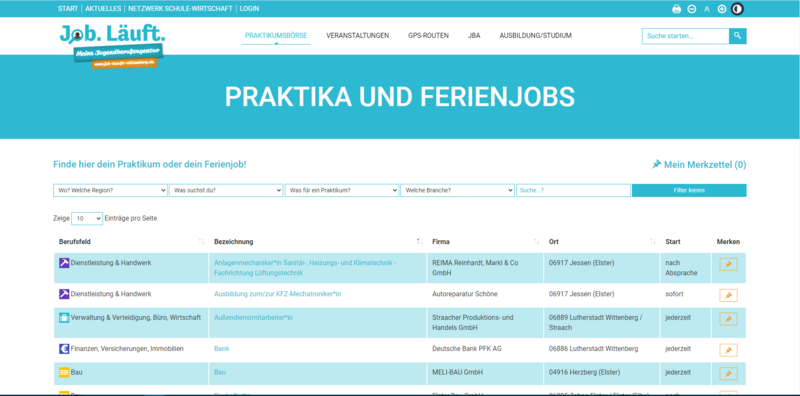Decrease font size with minus icon
This screenshot has height=396, width=800.
click(691, 9)
